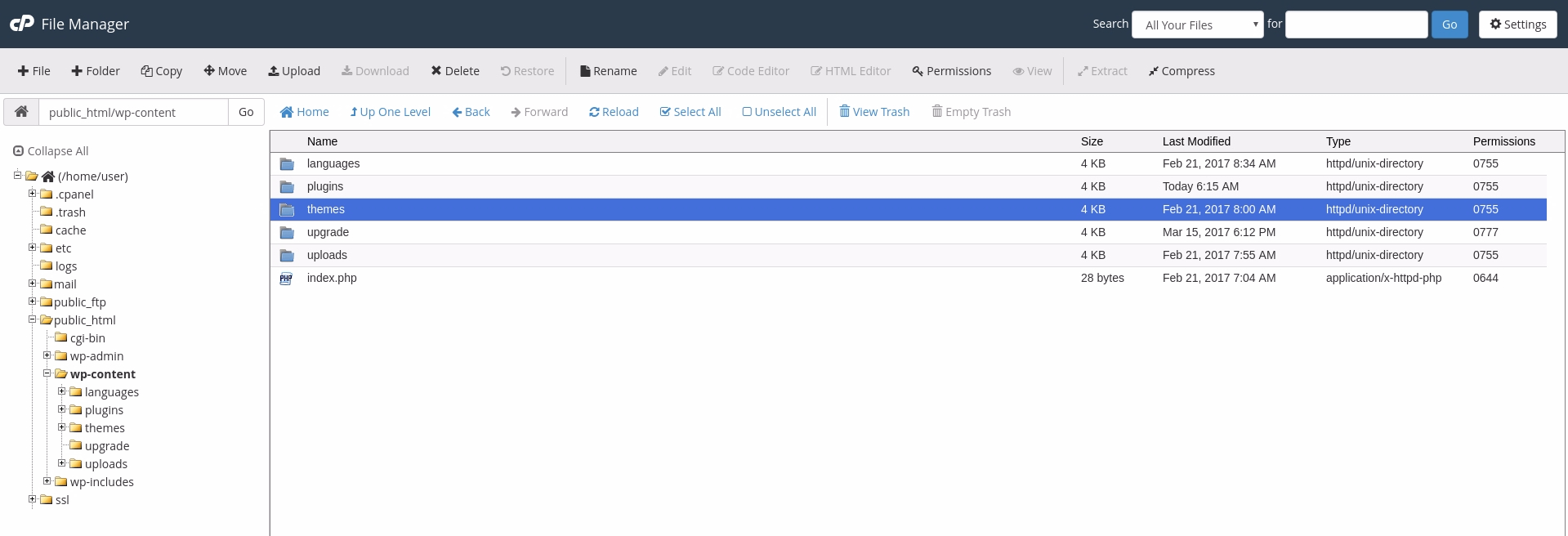This screenshot has width=1568, height=536.
Task: Sort files by Last Modified column
Action: (1196, 141)
